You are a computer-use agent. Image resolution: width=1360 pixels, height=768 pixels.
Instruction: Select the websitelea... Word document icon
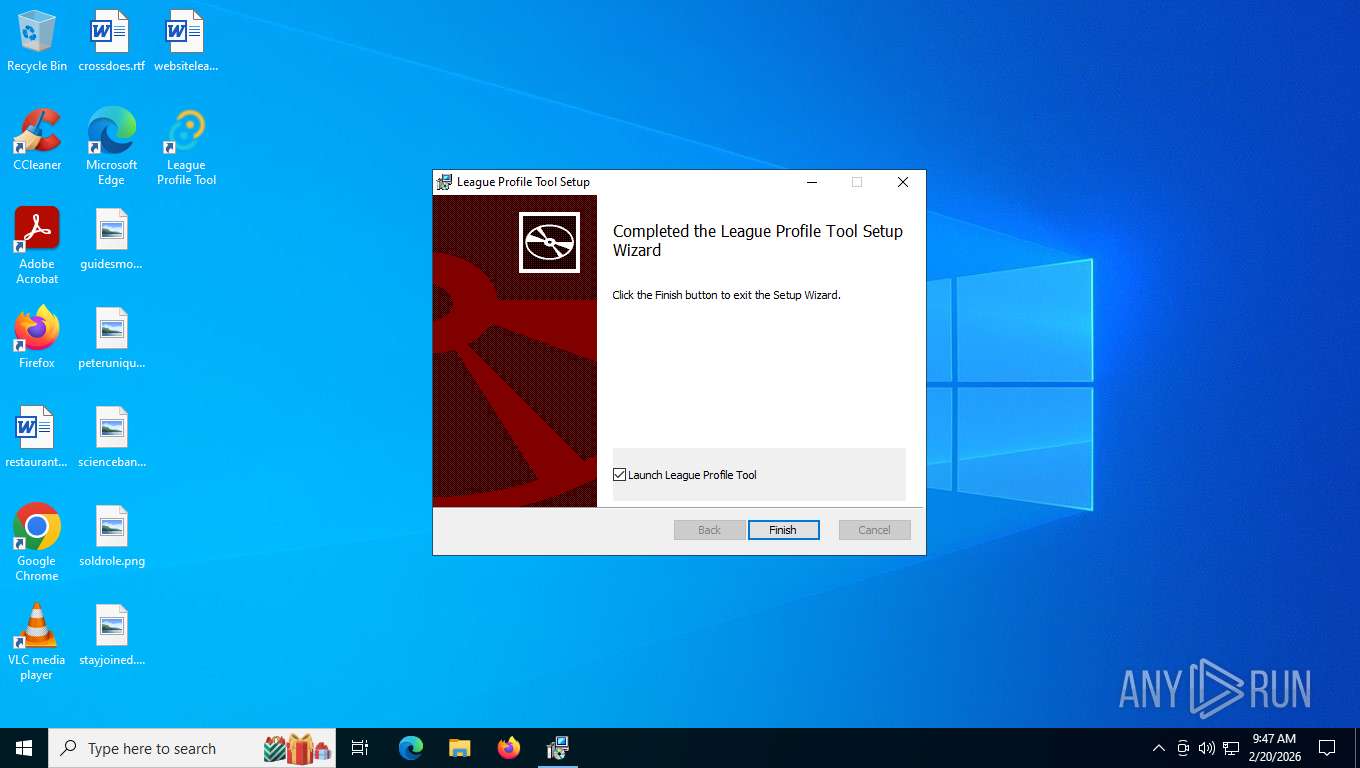(x=186, y=41)
